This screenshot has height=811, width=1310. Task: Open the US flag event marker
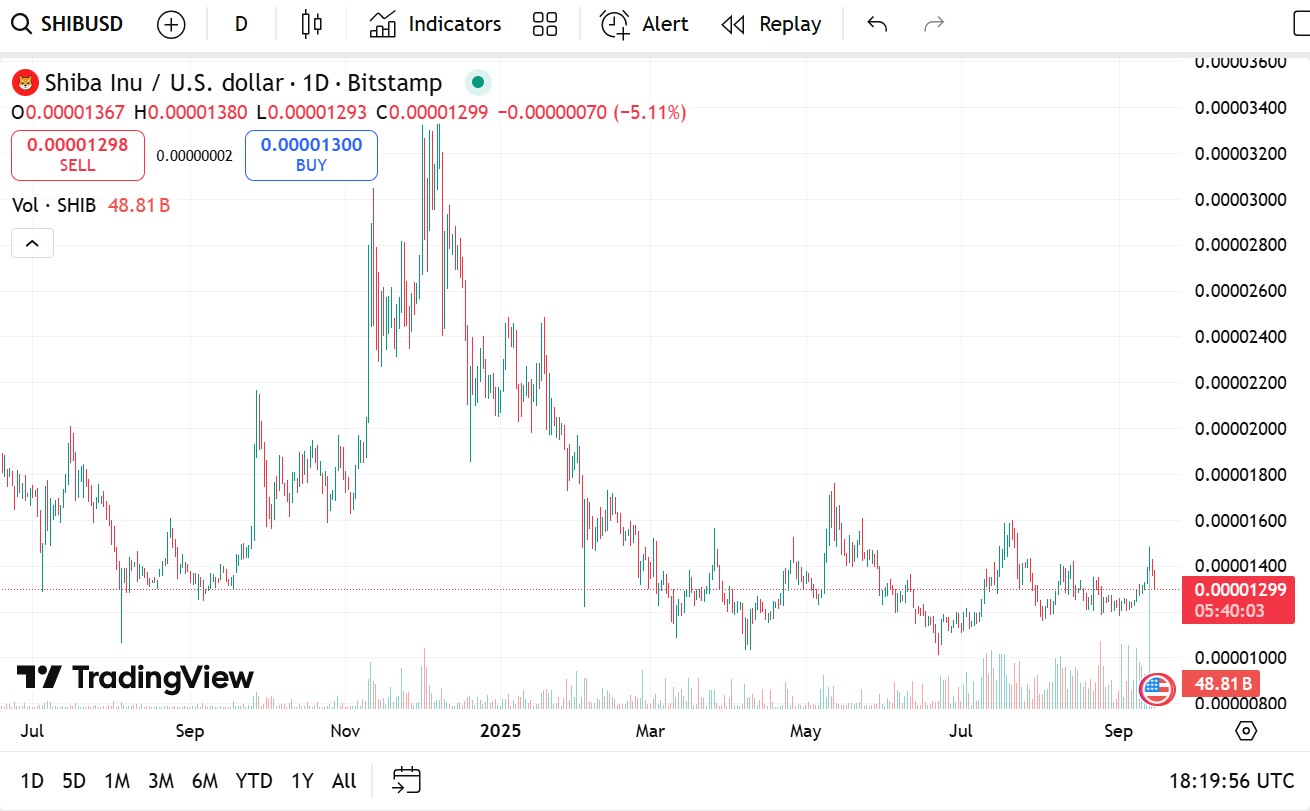click(1156, 687)
